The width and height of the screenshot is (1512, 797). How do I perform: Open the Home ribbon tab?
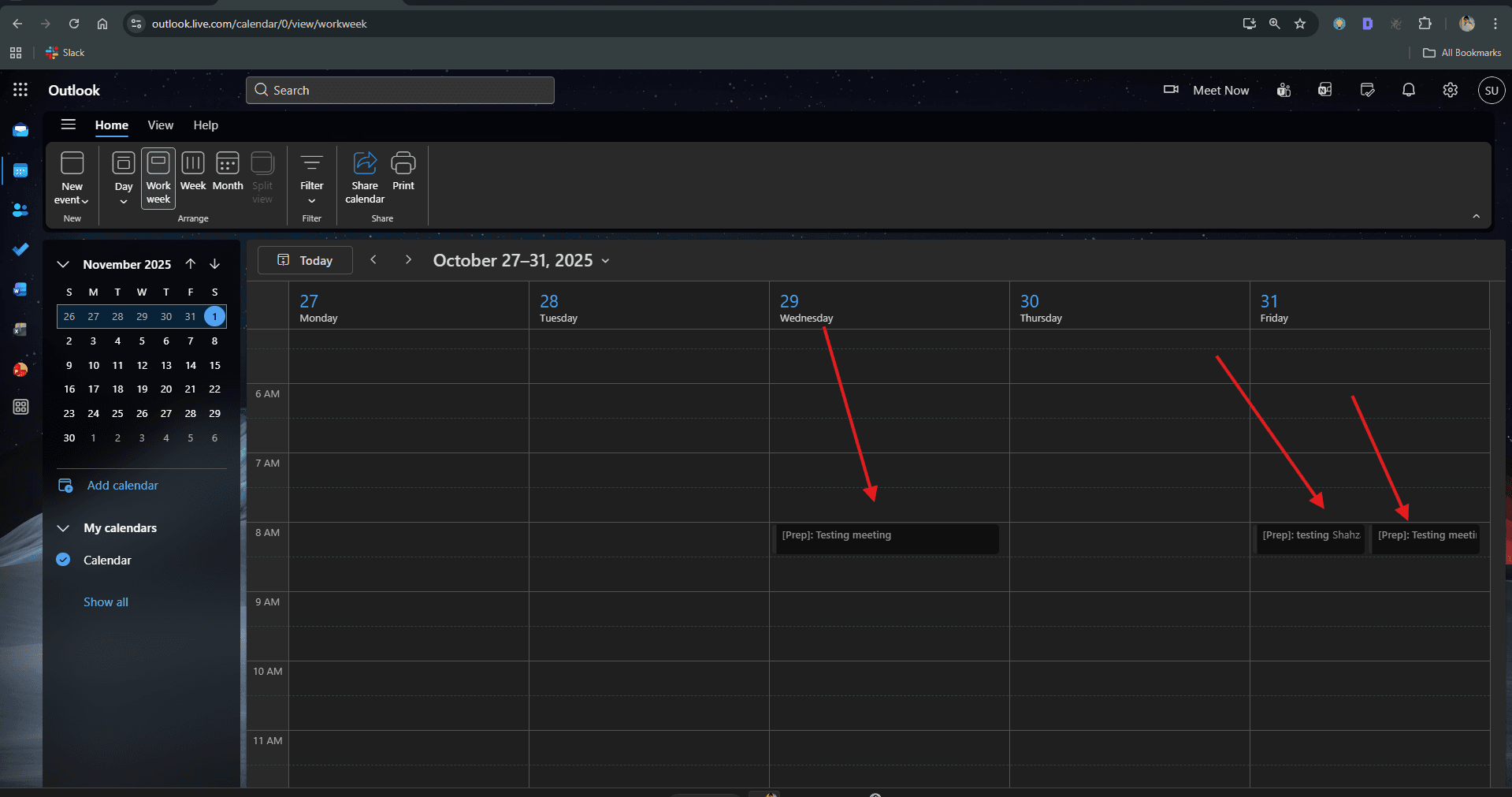coord(112,125)
